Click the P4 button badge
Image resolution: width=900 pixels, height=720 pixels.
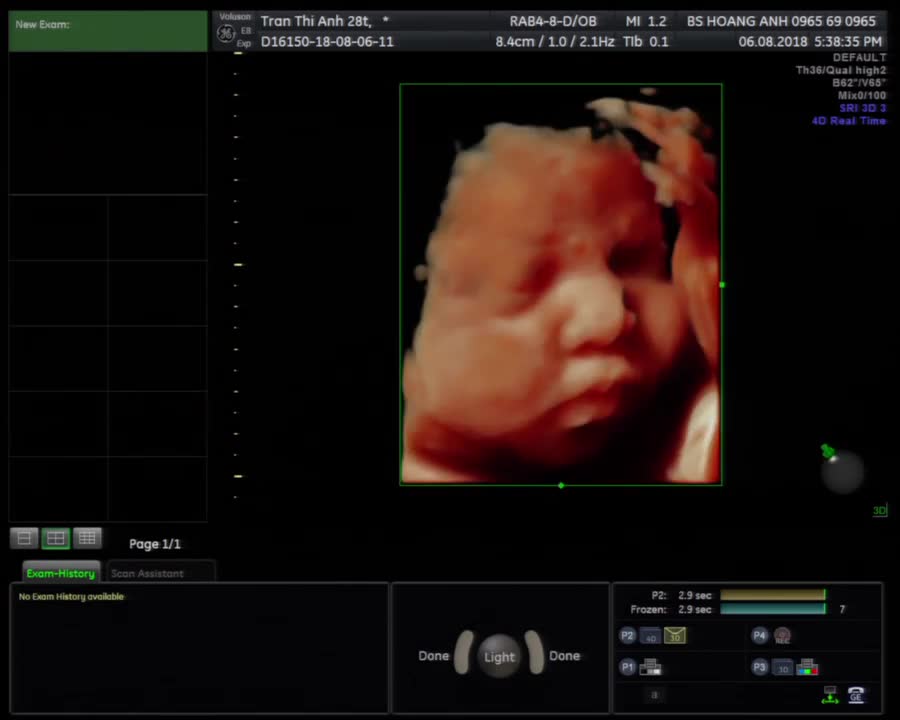point(759,635)
